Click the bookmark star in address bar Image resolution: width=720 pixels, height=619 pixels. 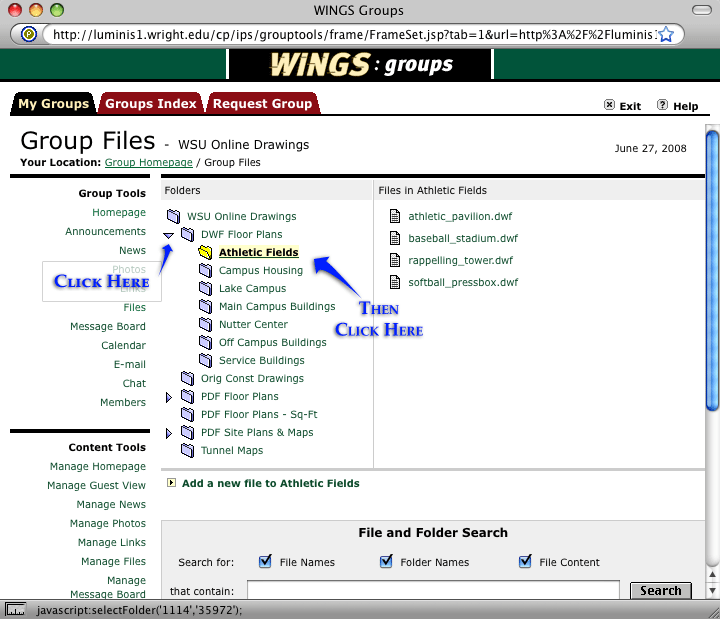click(666, 34)
